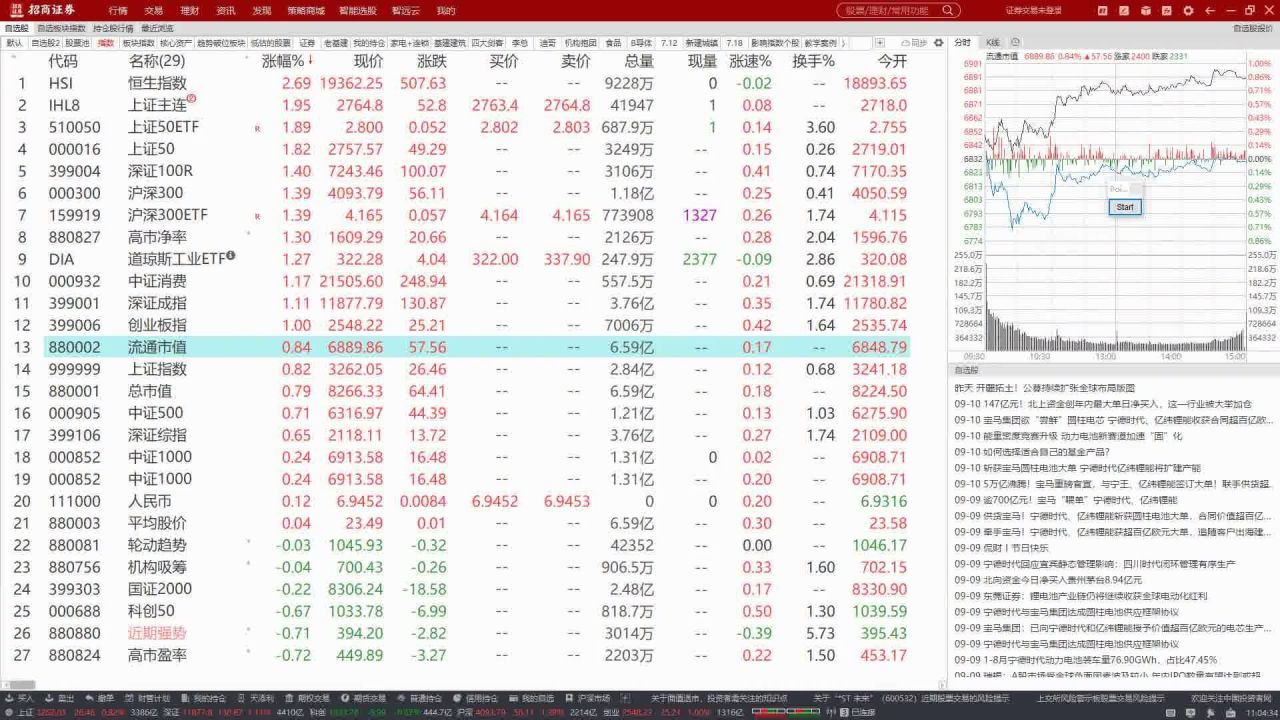The image size is (1280, 720).
Task: Click the code 880827 cell
Action: (74, 237)
